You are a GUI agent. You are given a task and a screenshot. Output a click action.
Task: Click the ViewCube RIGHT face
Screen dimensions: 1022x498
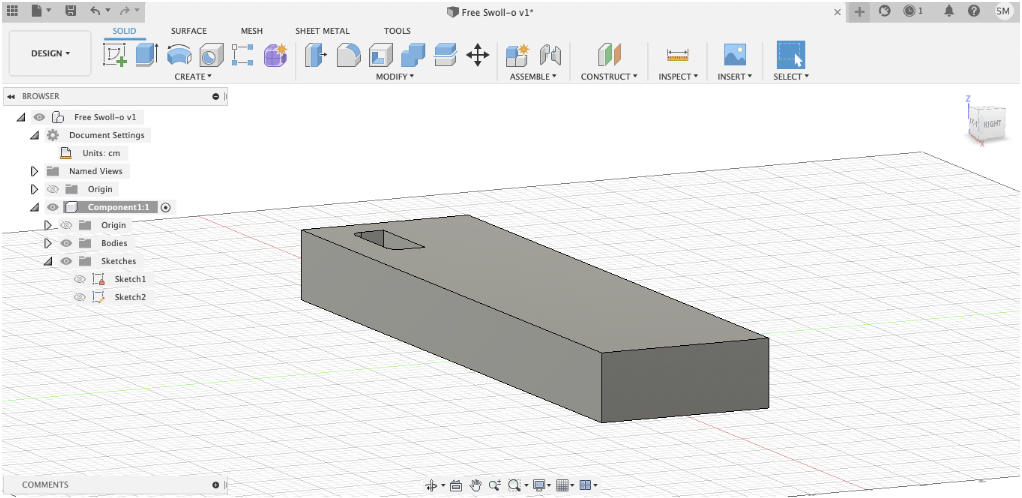[x=991, y=123]
